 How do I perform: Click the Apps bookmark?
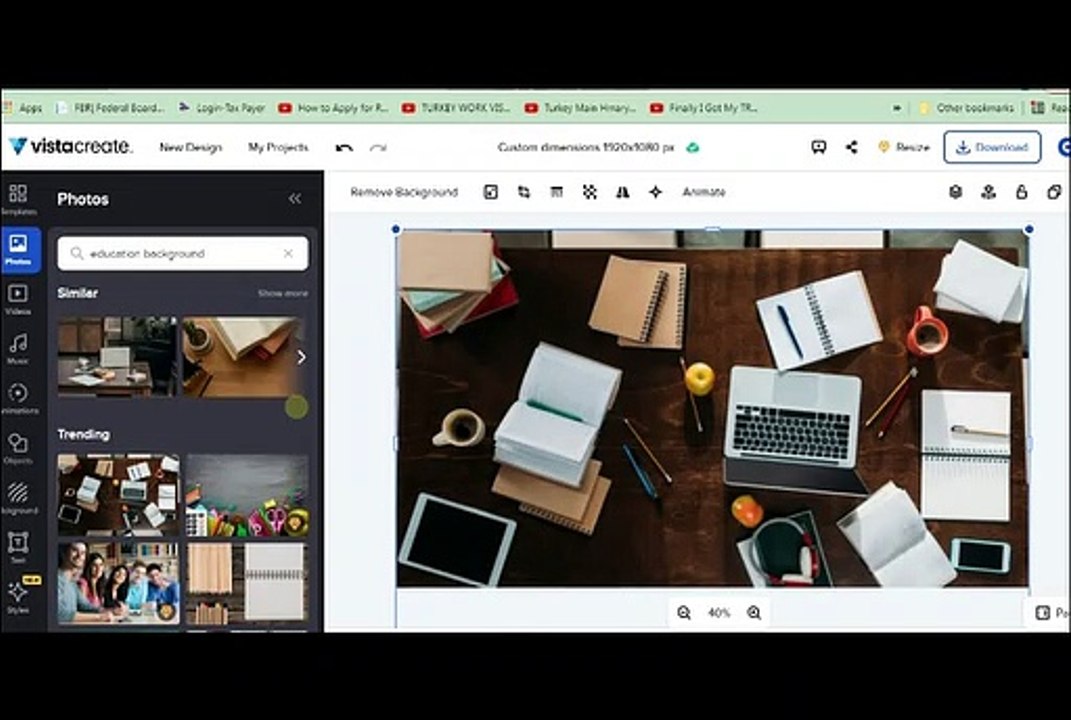tap(23, 108)
